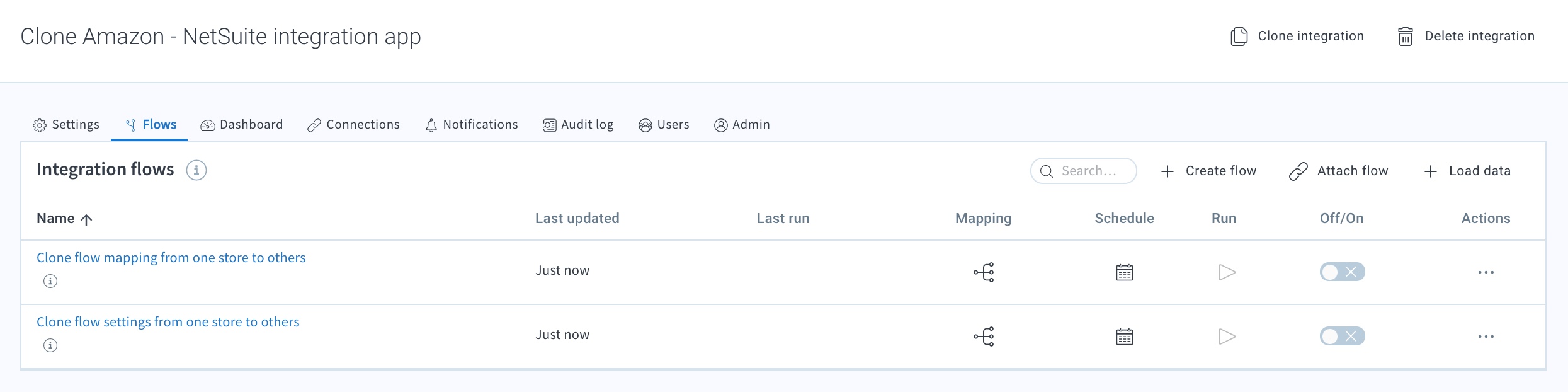This screenshot has height=392, width=1568.
Task: Open the Admin tab
Action: (x=742, y=125)
